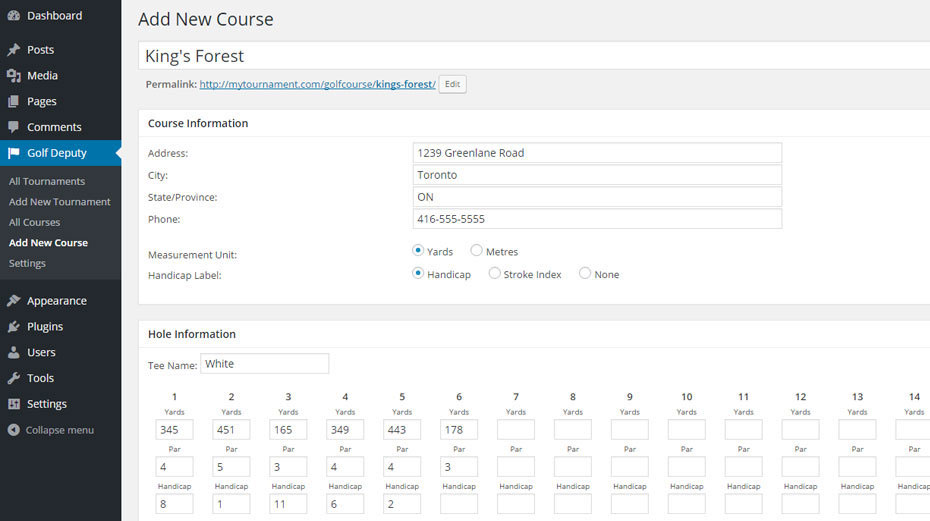Click hole 2 yards field 451
Viewport: 930px width, 521px height.
[x=231, y=430]
